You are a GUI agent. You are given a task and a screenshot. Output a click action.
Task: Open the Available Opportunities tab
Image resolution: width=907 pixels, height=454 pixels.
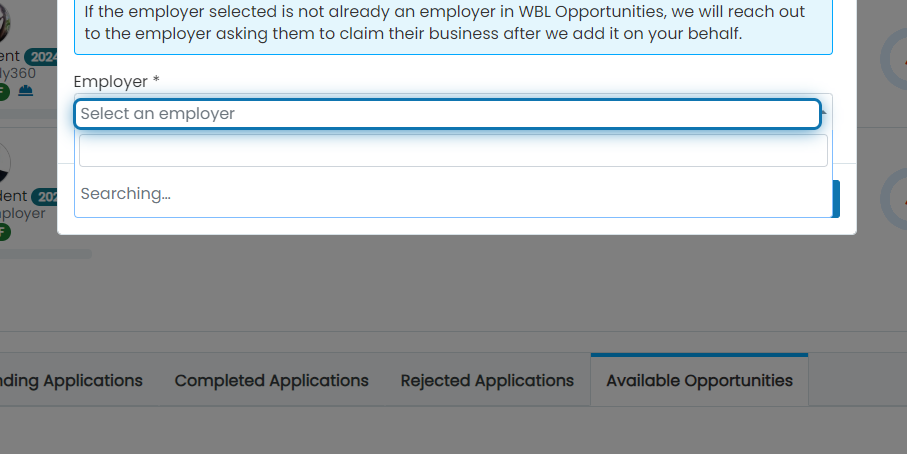click(699, 381)
